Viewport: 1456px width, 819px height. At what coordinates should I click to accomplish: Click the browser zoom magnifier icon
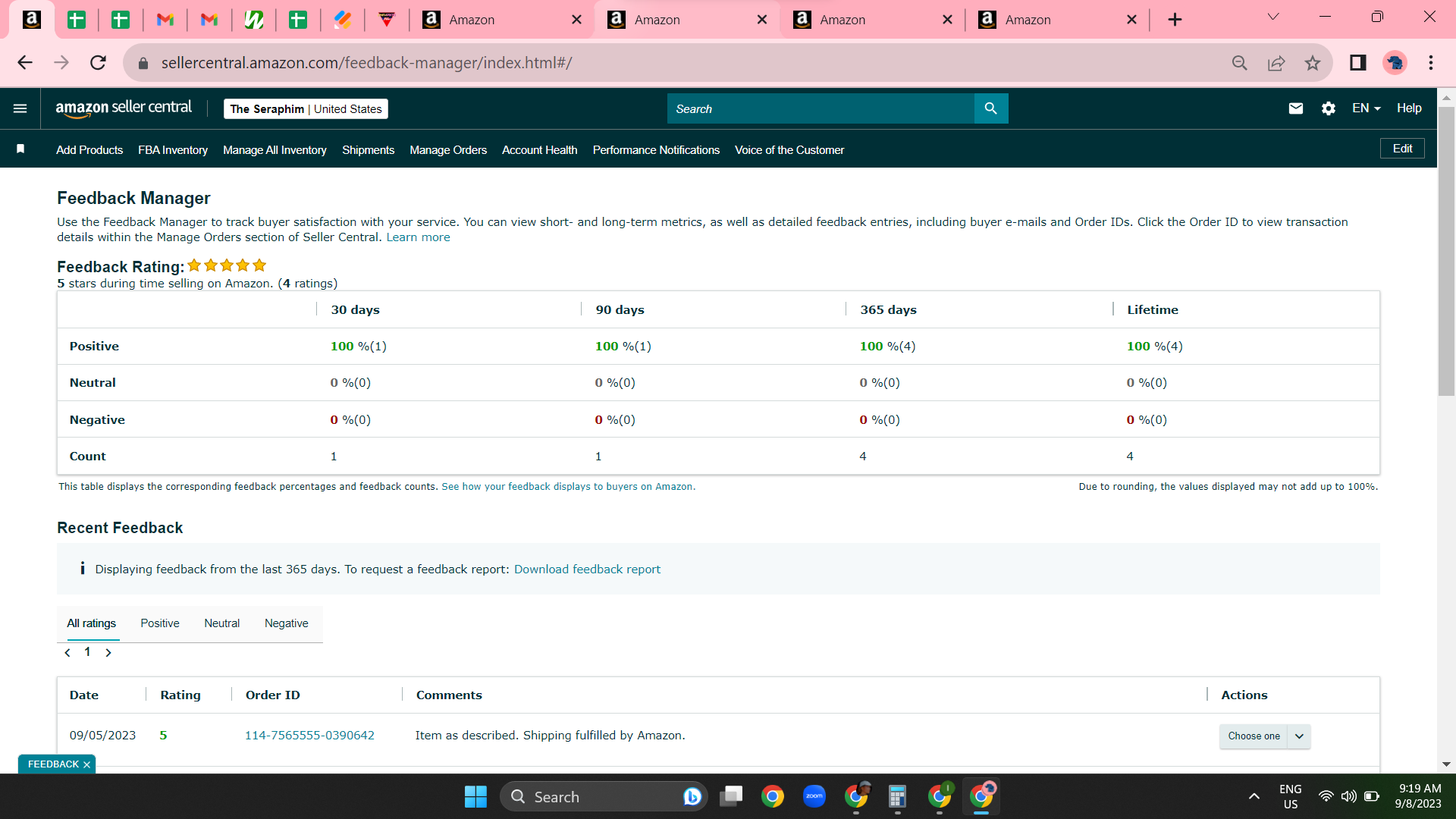click(1240, 63)
